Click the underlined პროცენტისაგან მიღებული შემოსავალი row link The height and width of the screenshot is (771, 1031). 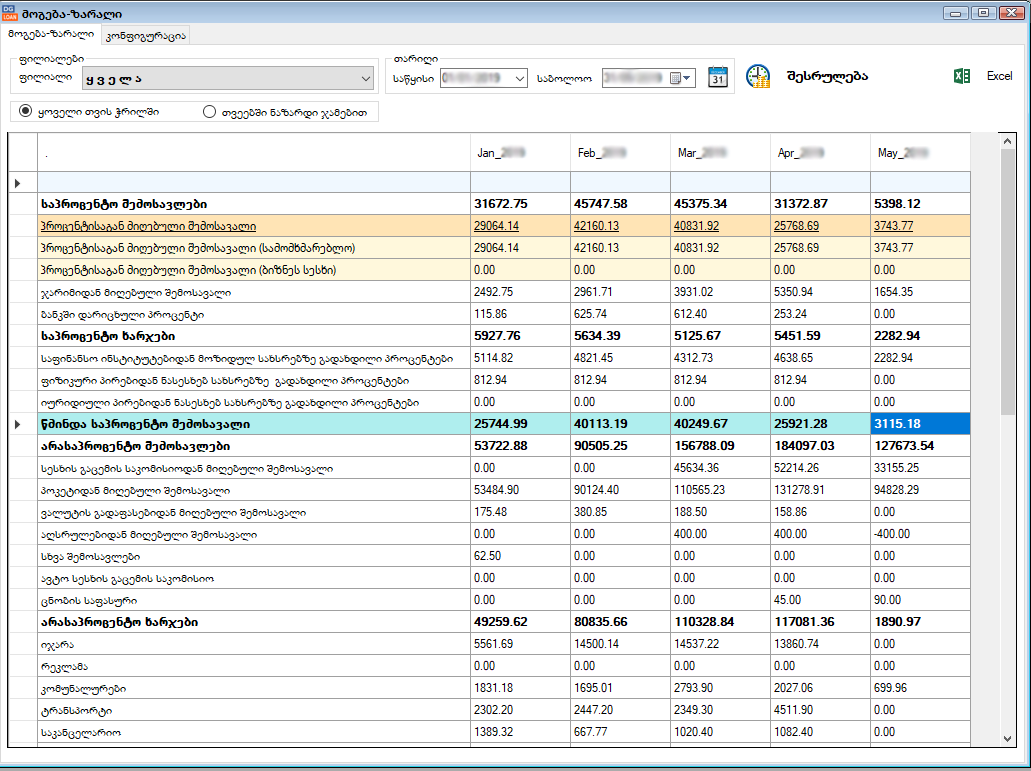(x=147, y=226)
